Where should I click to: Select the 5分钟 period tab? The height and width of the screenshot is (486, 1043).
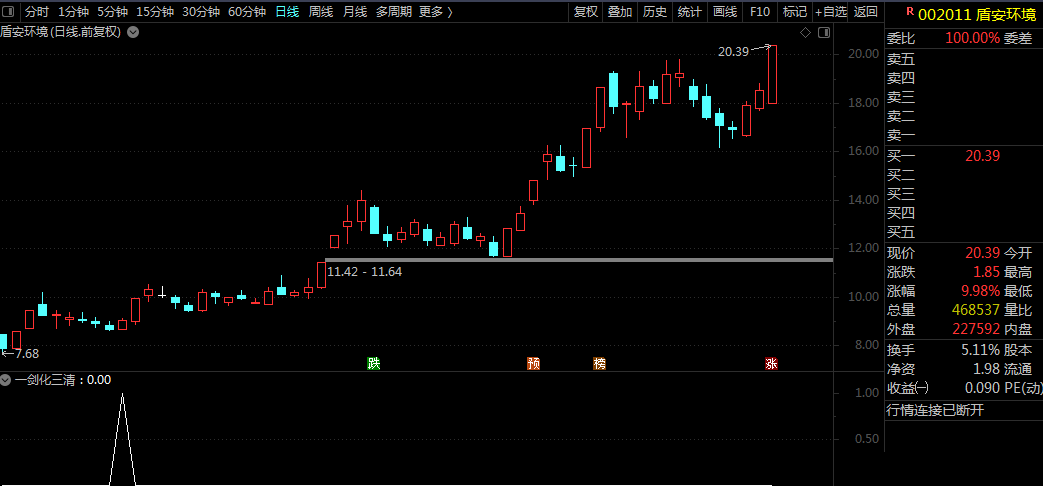point(112,11)
